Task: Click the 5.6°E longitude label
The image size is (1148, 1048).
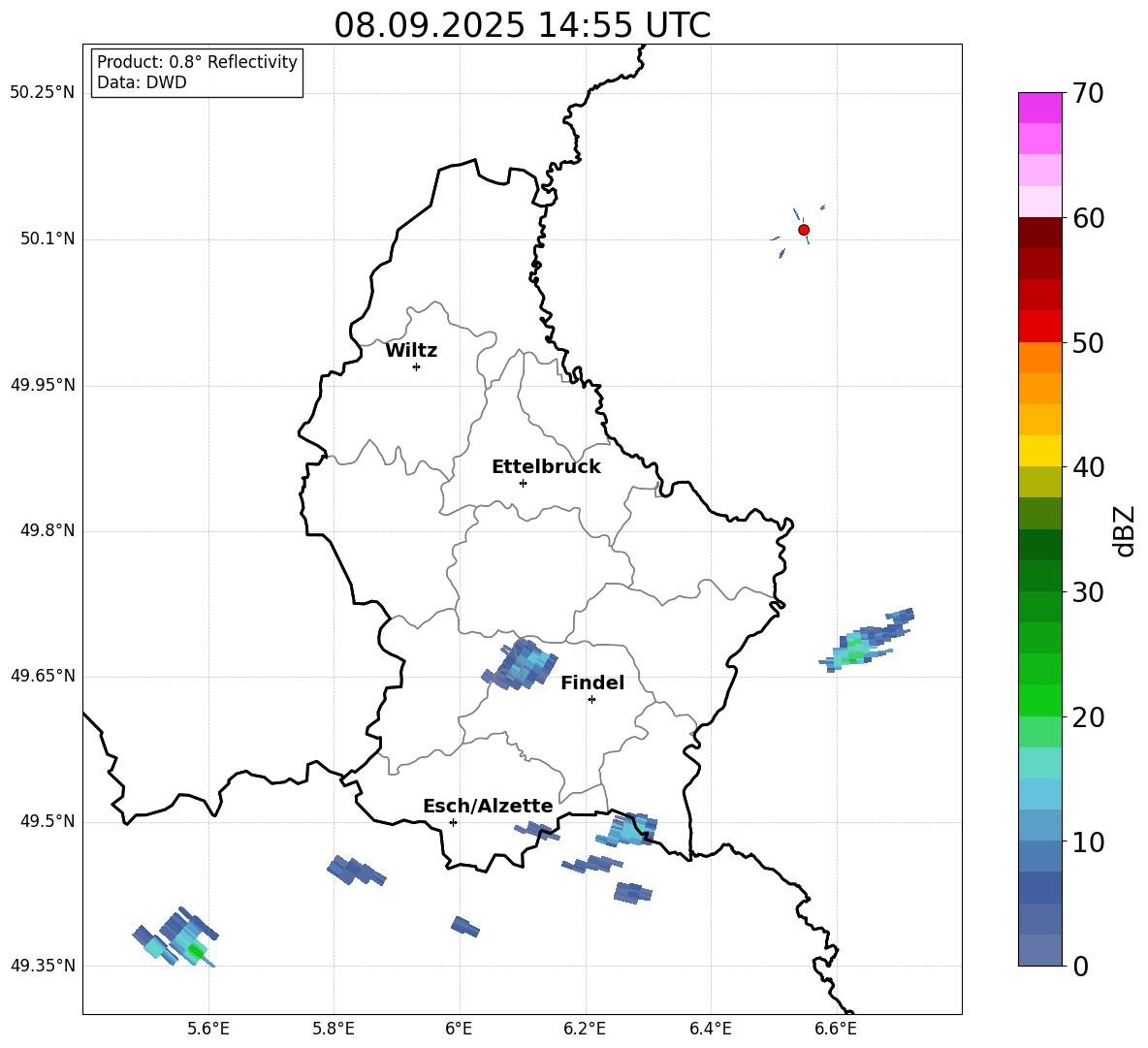Action: coord(208,1030)
